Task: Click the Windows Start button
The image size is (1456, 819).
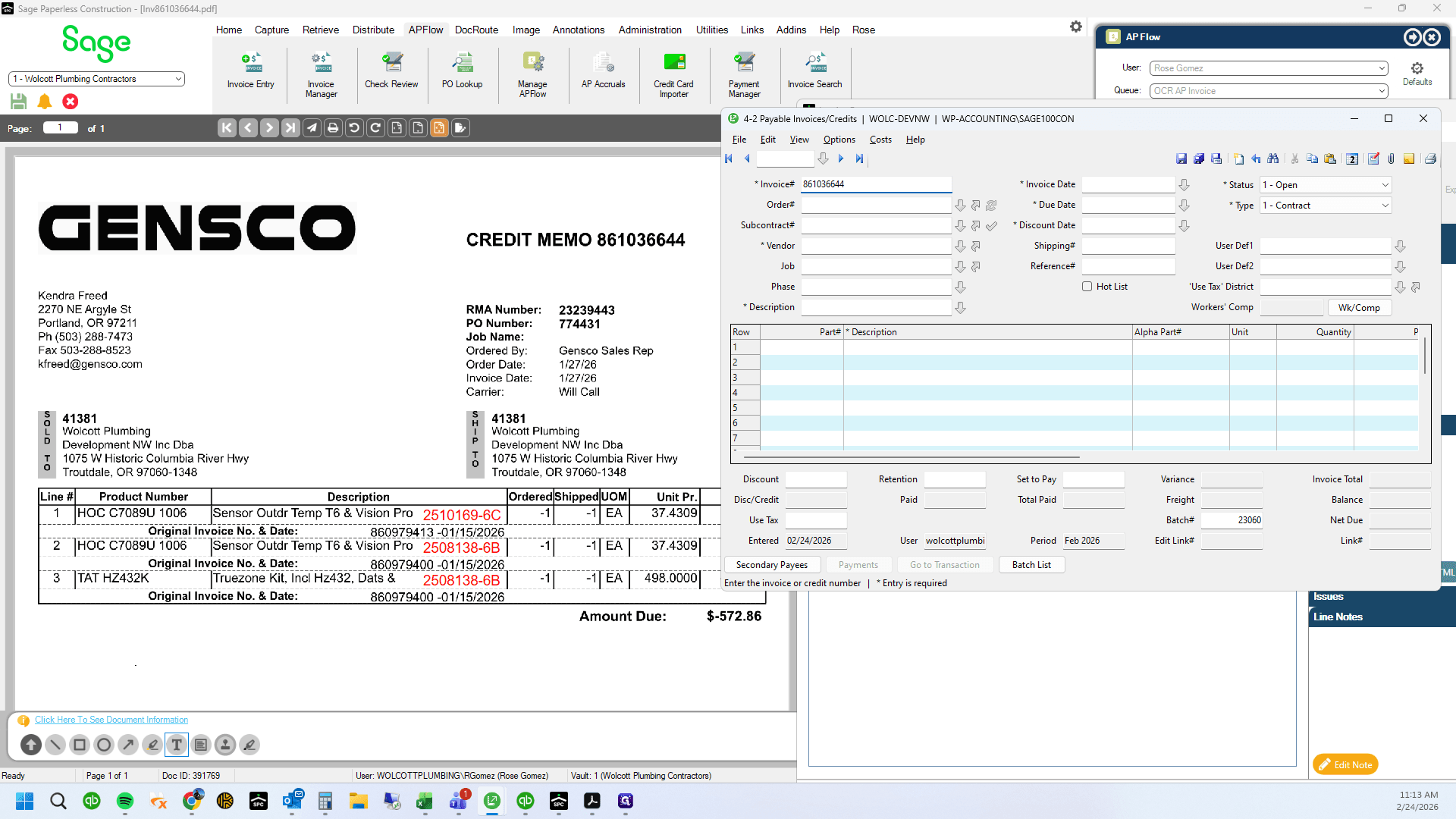Action: tap(25, 801)
